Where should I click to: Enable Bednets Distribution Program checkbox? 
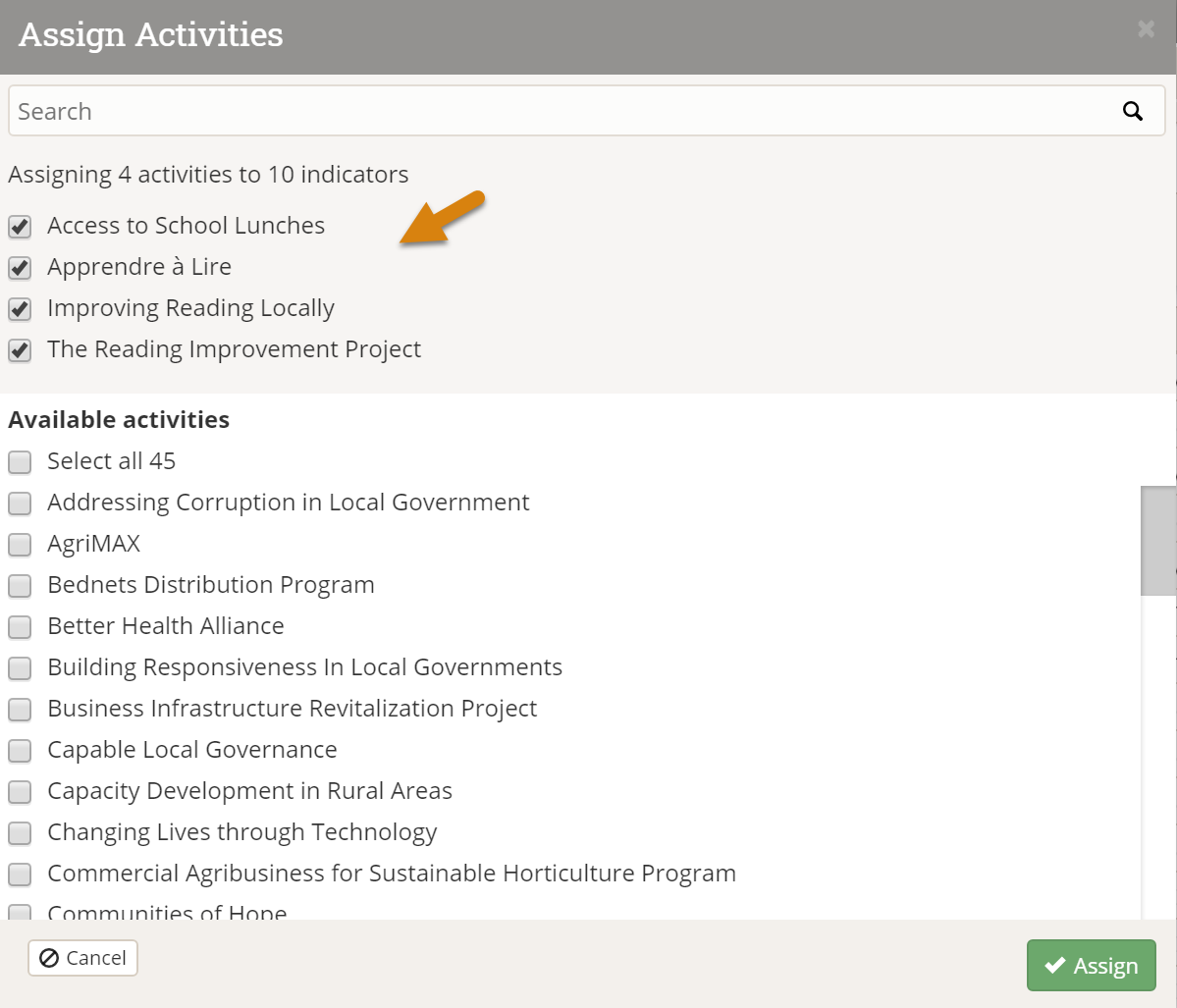[x=20, y=586]
